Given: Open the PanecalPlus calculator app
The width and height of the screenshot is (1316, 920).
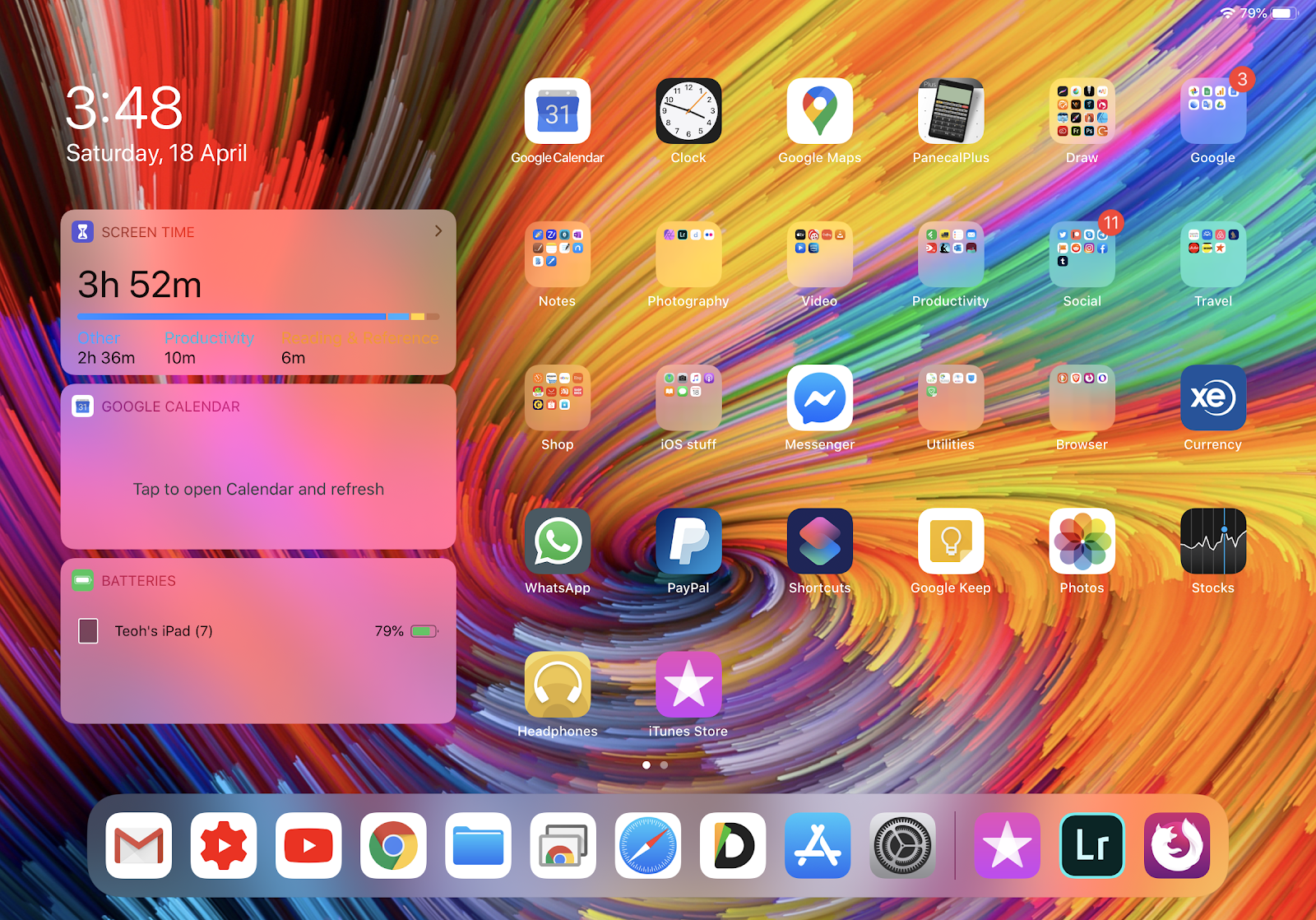Looking at the screenshot, I should click(x=951, y=111).
